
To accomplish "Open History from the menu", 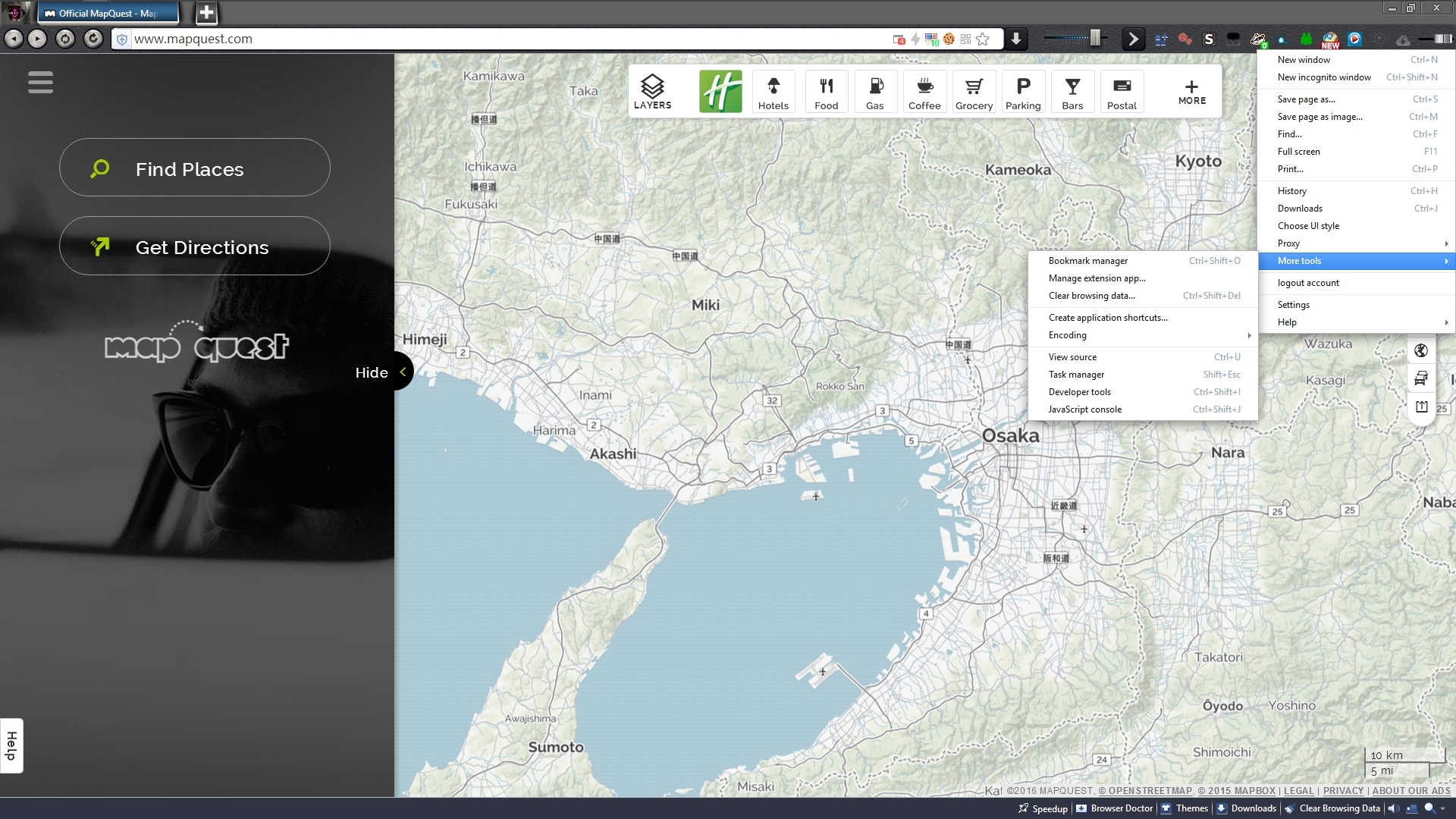I will (x=1357, y=191).
